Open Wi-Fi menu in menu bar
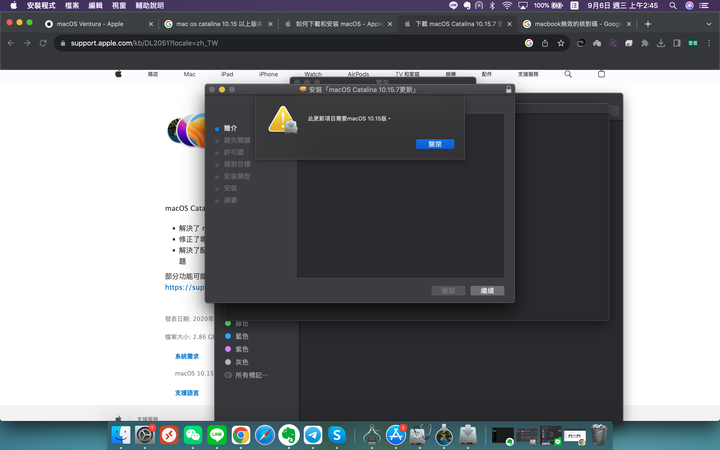This screenshot has width=720, height=450. 507,6
